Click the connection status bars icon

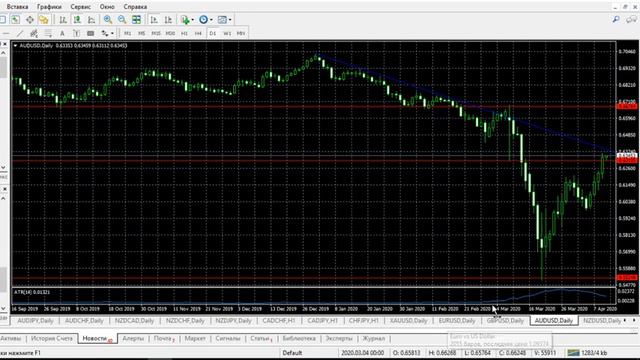pos(573,353)
